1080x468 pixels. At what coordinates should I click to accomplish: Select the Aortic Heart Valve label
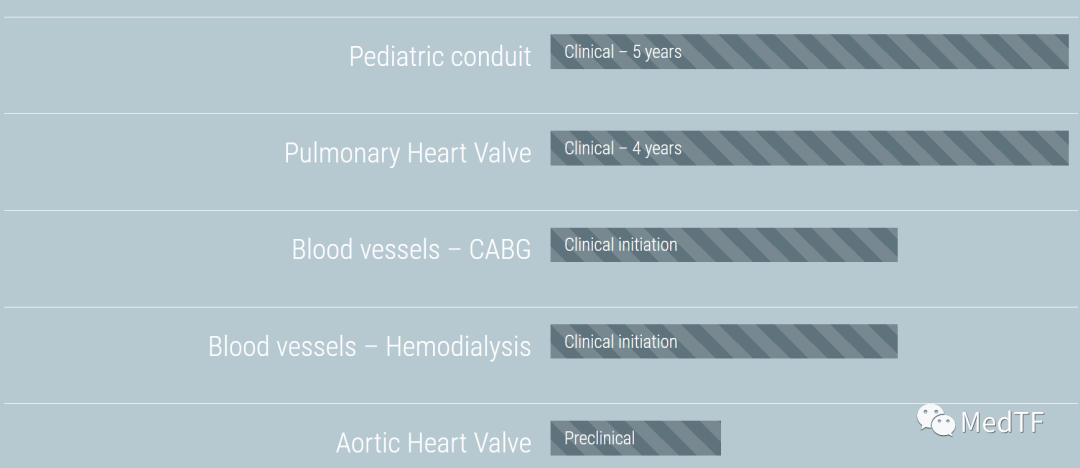[433, 442]
